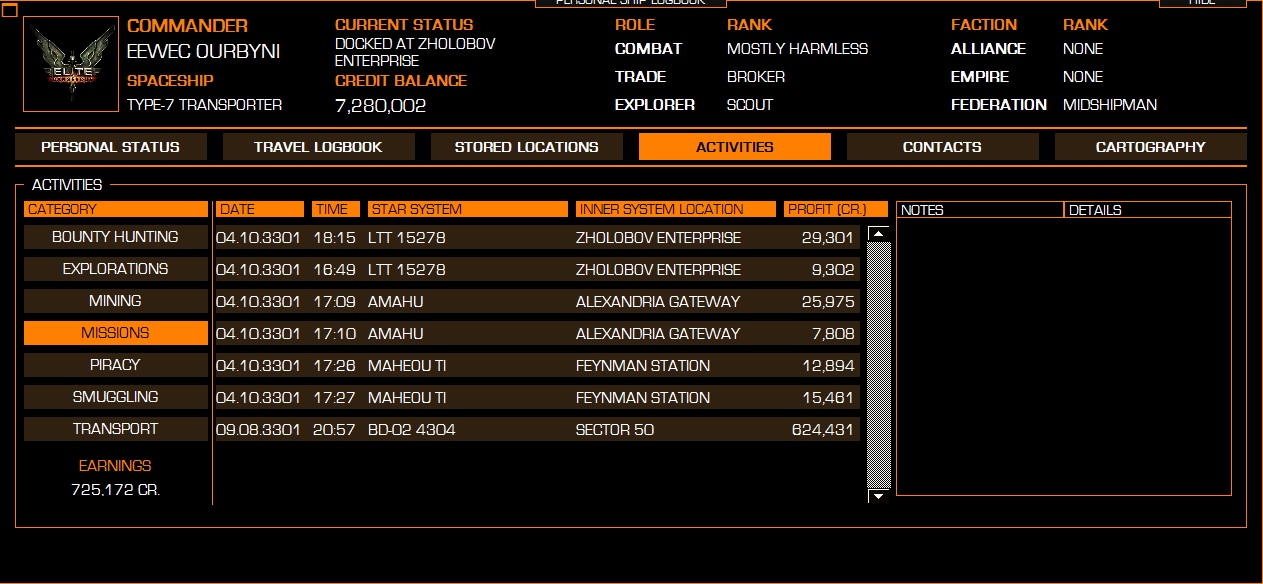Select the Activities tab
Image resolution: width=1263 pixels, height=584 pixels.
[x=735, y=147]
